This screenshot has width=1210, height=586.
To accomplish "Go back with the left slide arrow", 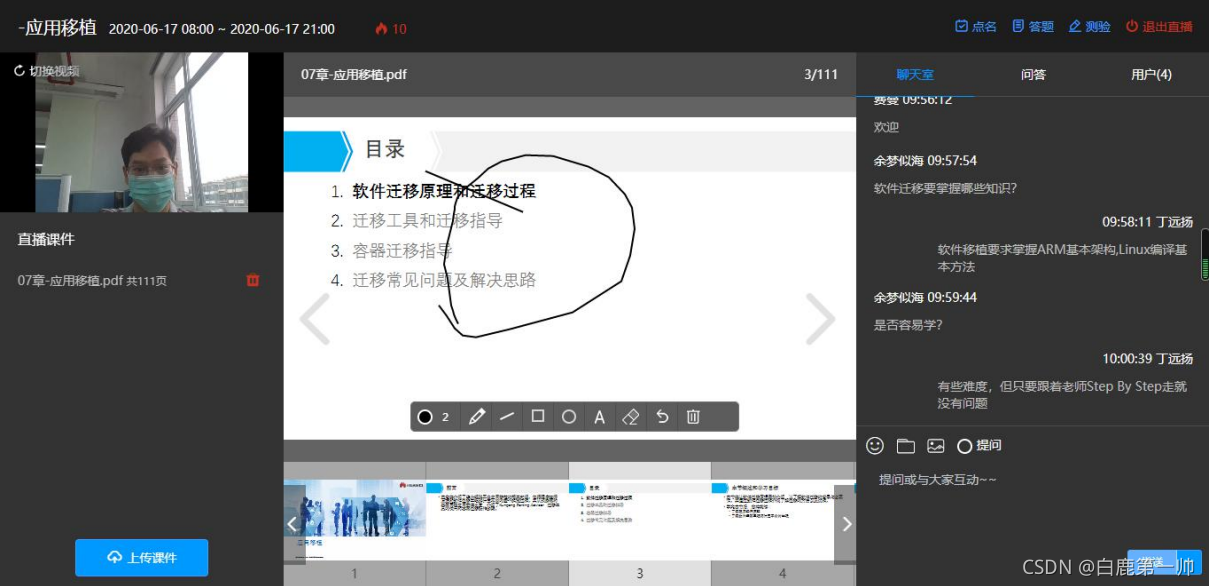I will click(313, 318).
